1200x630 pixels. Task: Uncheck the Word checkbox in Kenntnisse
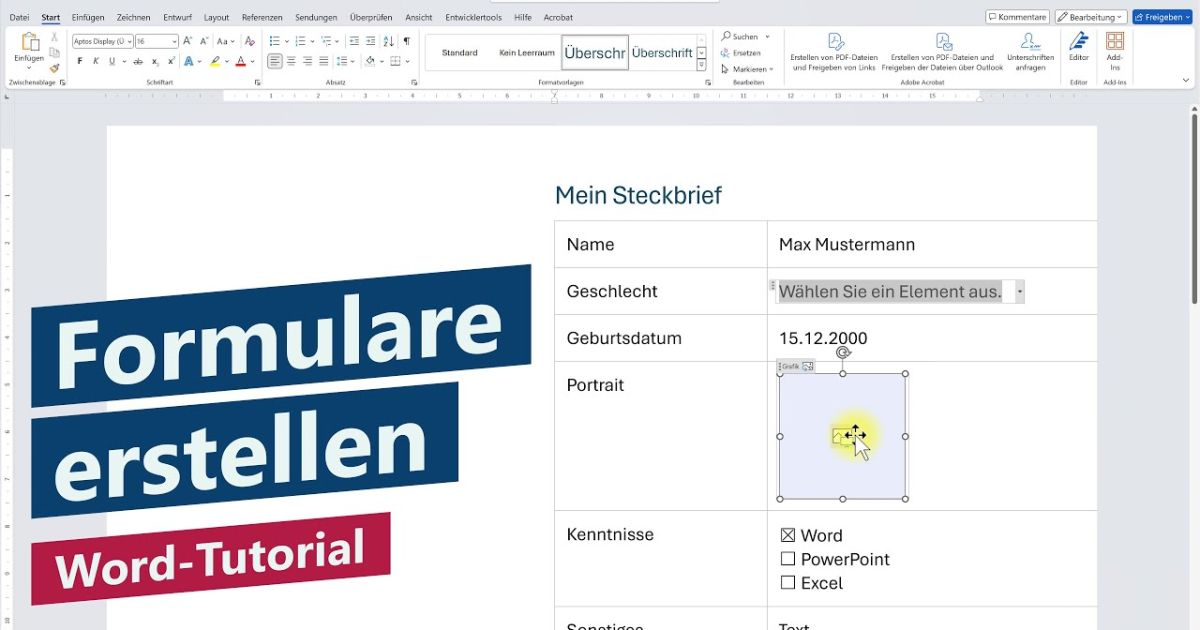789,535
